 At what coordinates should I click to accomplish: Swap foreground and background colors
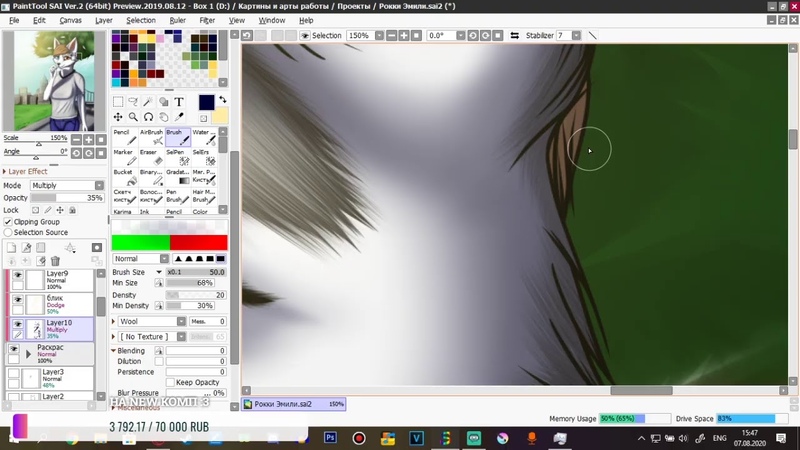[223, 99]
